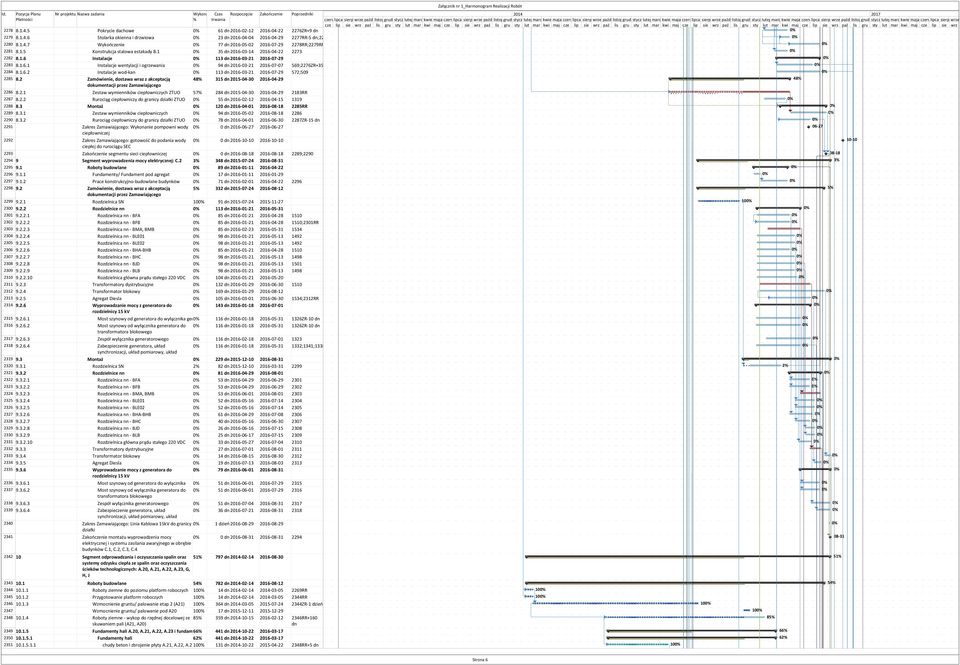Select Zakres Zamawiającego: Wykonanie pompowni wody task

[134, 130]
